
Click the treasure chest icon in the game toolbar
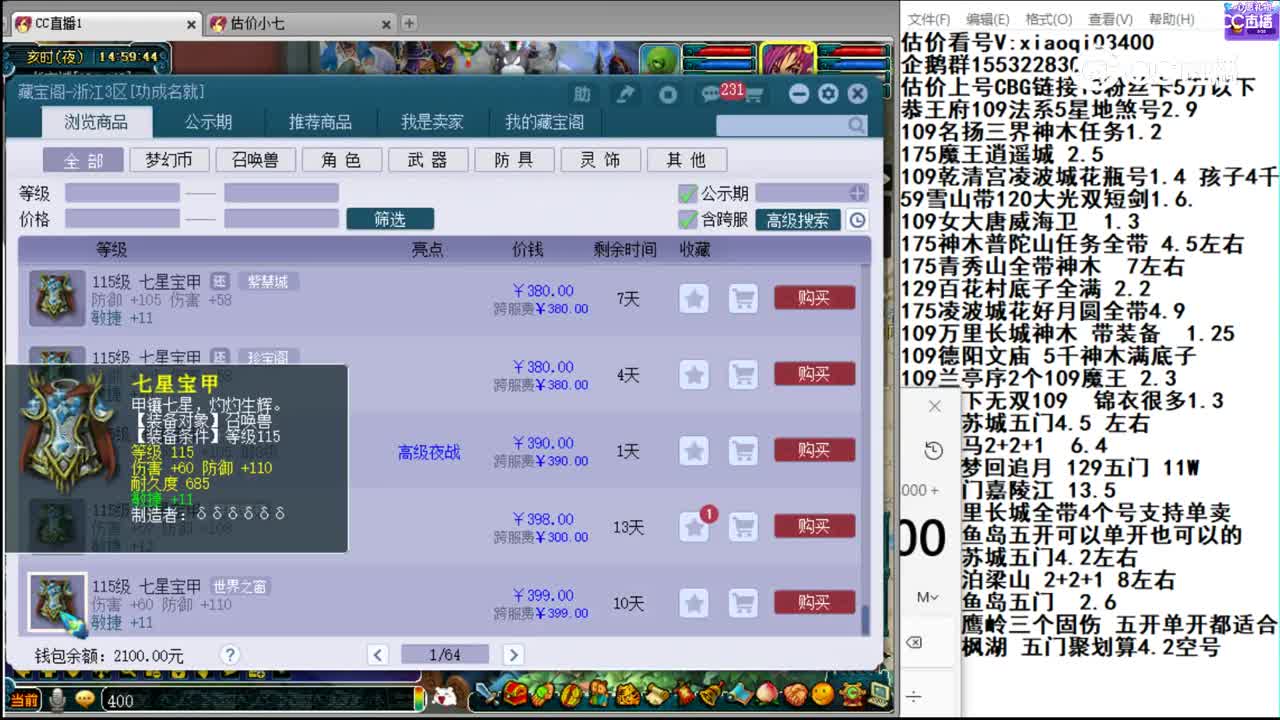(x=517, y=693)
